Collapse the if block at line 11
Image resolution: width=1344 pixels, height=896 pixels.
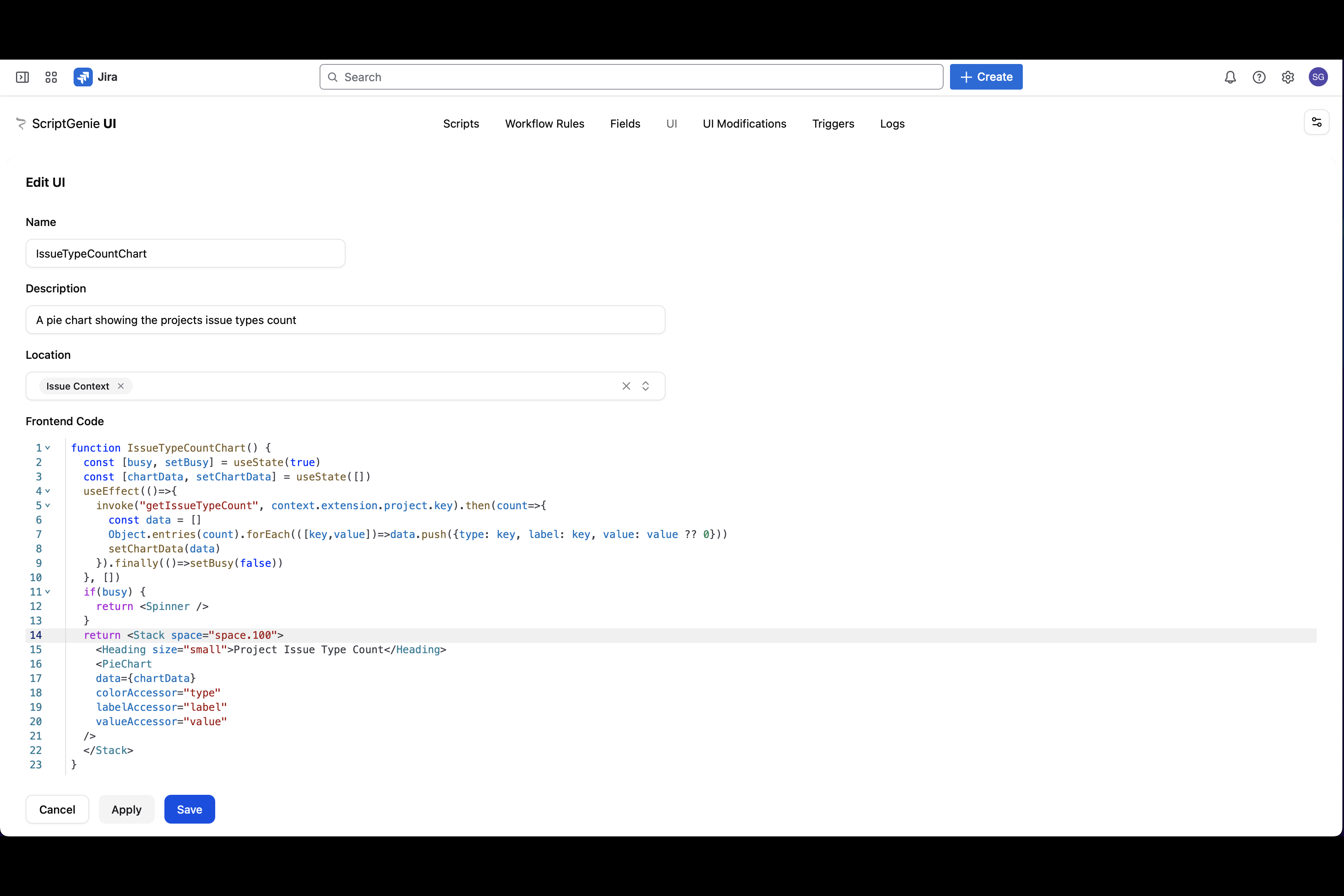coord(48,592)
